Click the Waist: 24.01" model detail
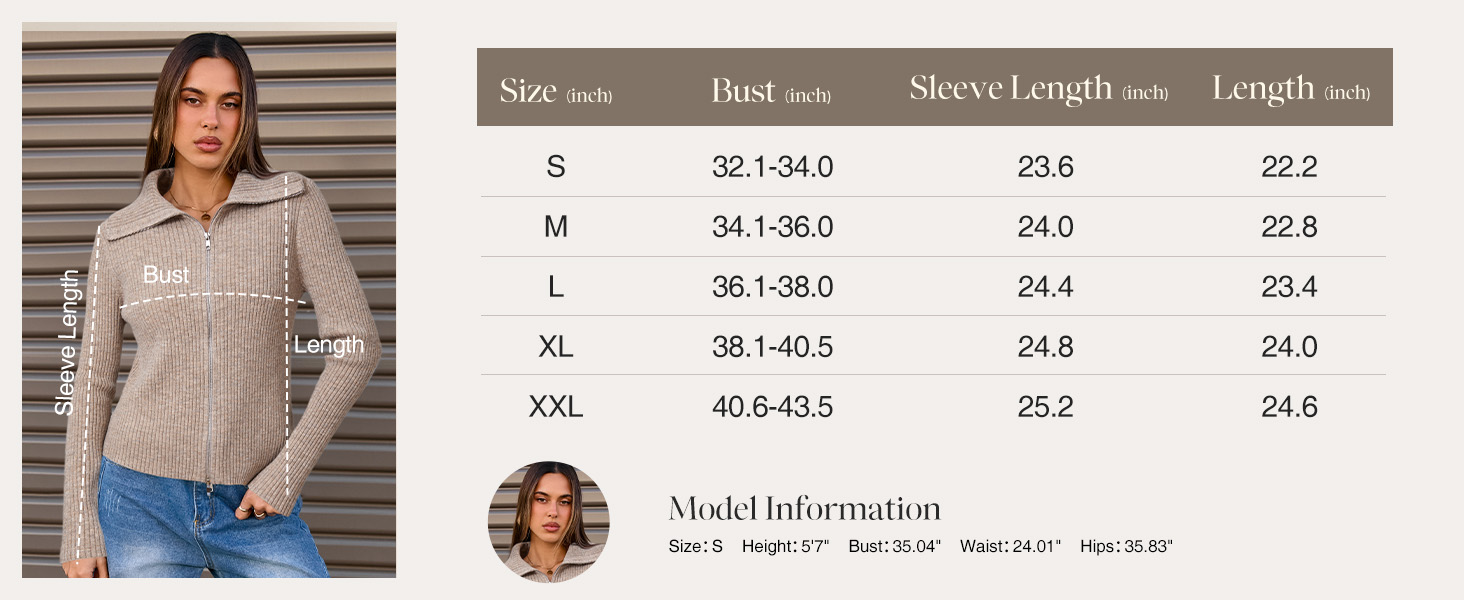 click(x=1010, y=547)
